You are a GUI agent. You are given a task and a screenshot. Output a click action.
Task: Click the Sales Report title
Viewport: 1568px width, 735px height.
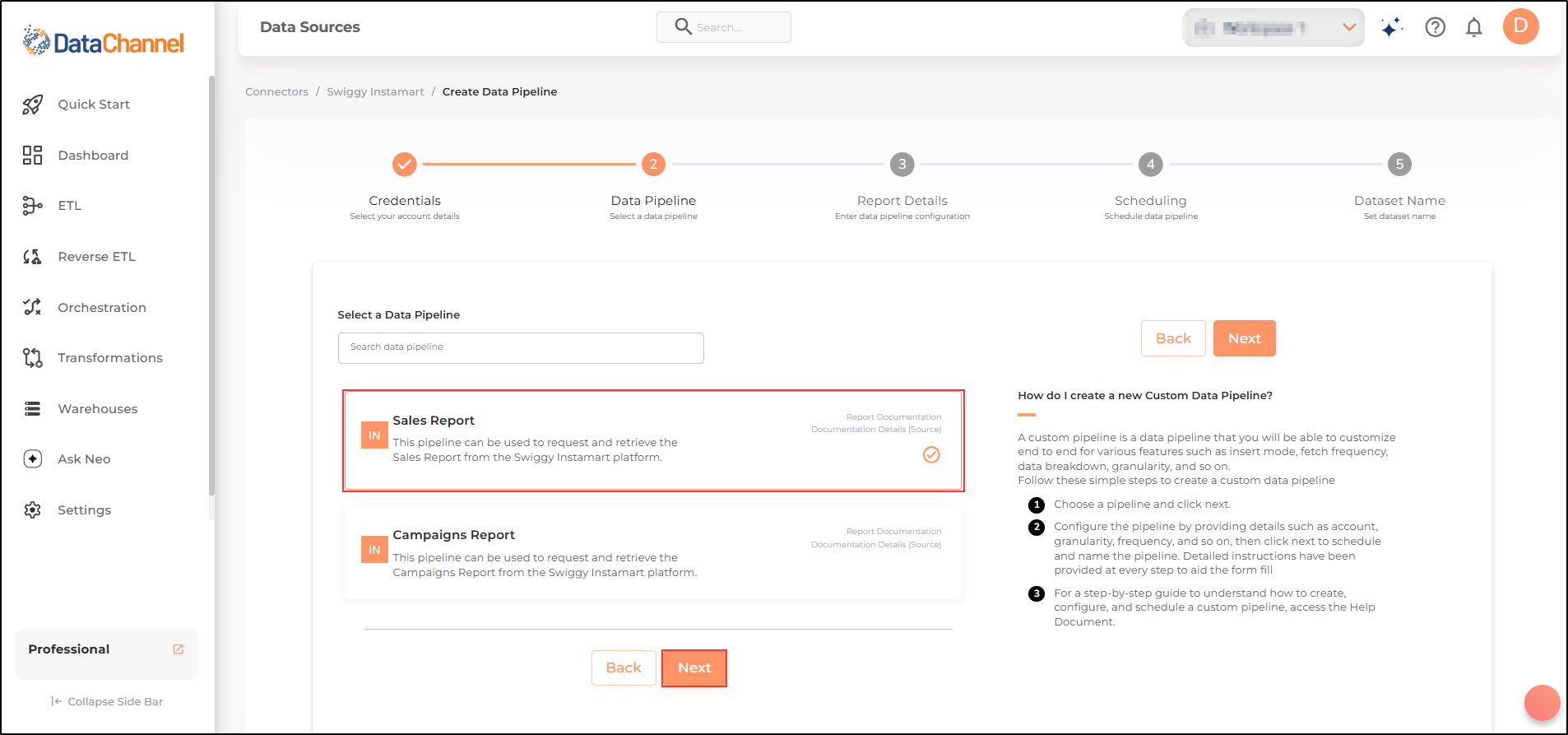(x=434, y=421)
